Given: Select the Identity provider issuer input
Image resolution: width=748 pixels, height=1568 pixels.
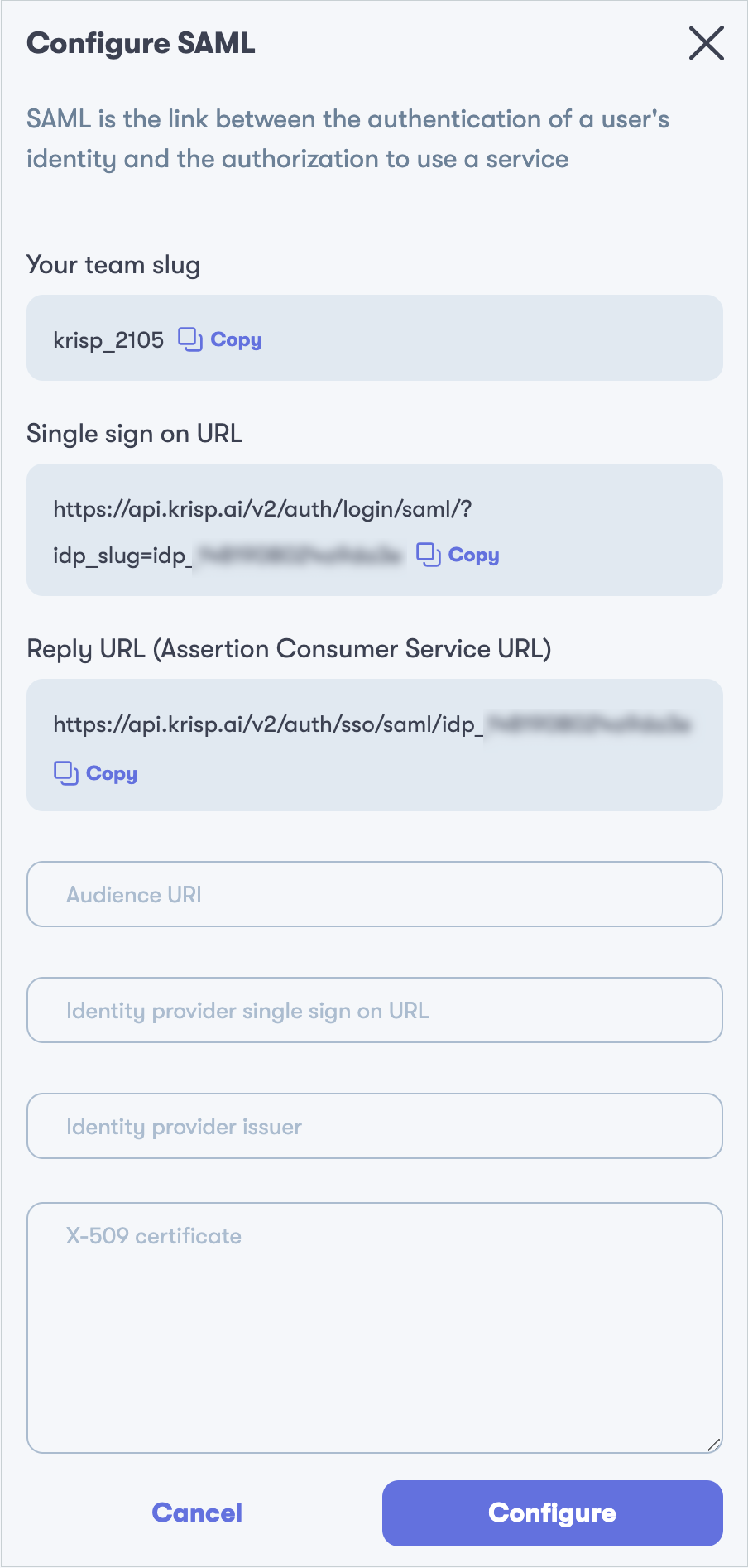Looking at the screenshot, I should [375, 1126].
